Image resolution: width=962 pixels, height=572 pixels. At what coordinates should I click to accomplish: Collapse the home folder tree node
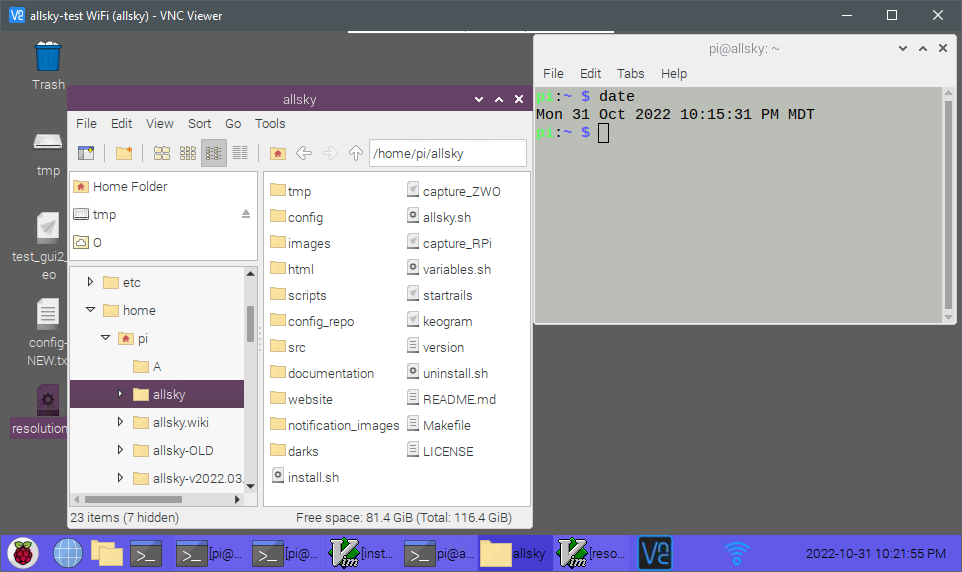click(90, 311)
